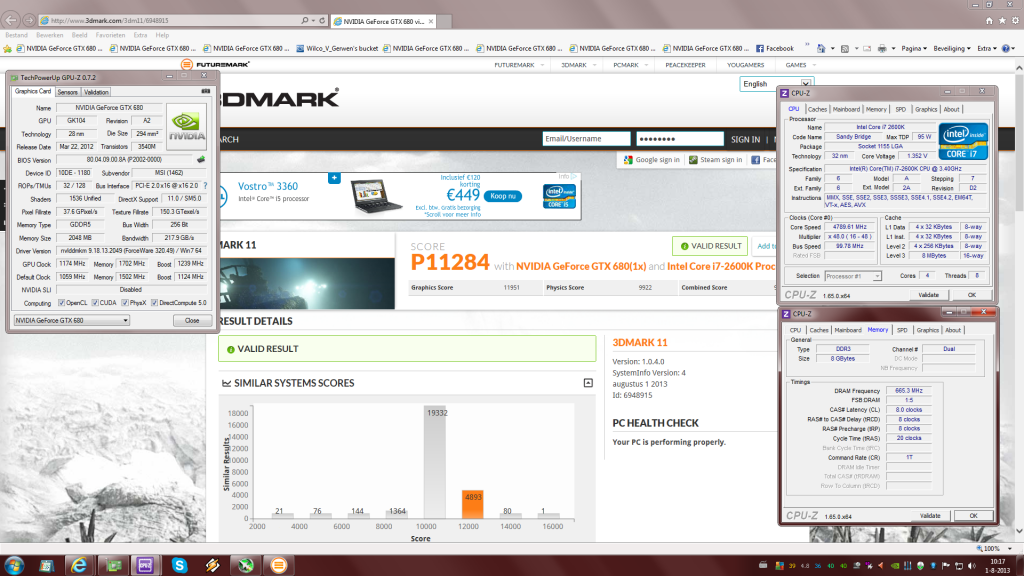Click the volume speaker icon in system tray
The width and height of the screenshot is (1024, 576).
point(972,566)
